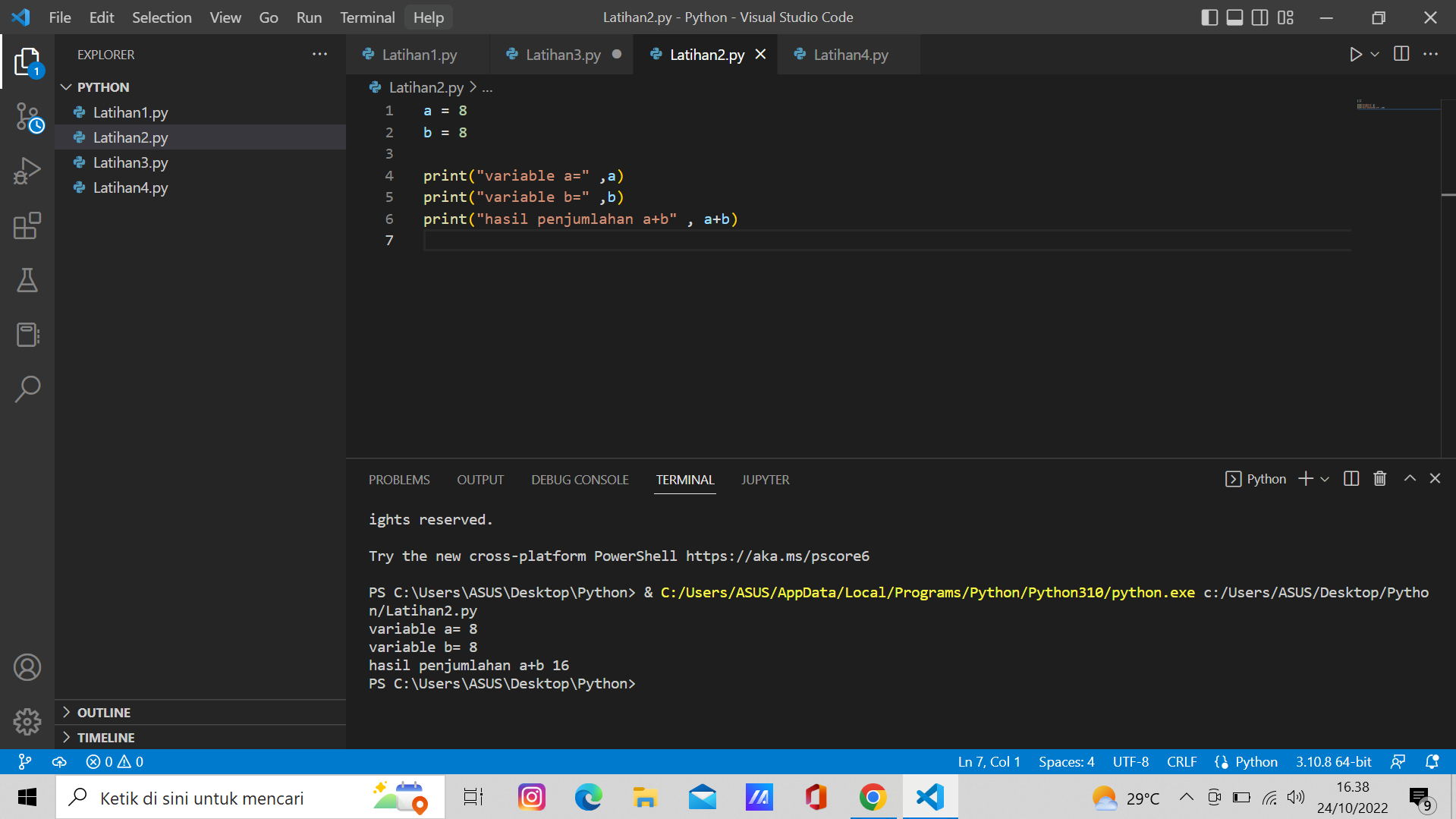The image size is (1456, 819).
Task: Select the Python interpreter 3.10.8 64-bit
Action: click(1333, 761)
